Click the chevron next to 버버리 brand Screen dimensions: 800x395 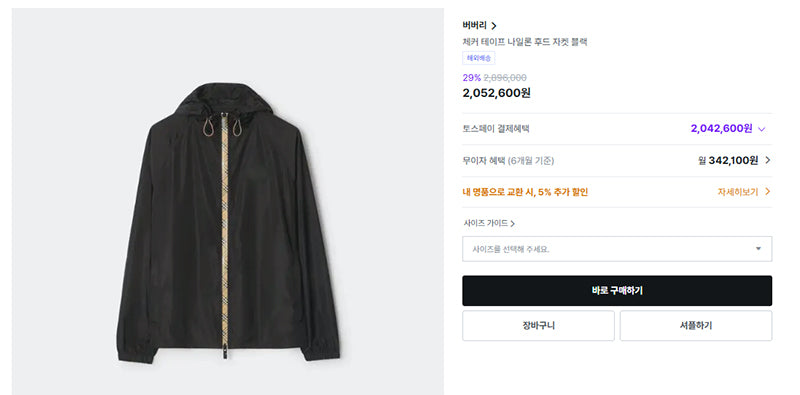click(493, 26)
